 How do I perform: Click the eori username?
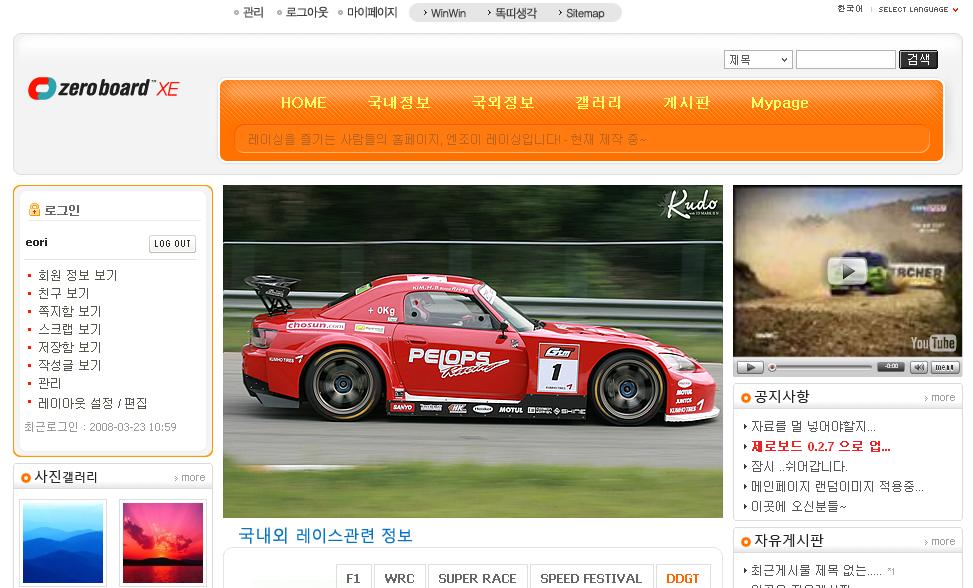[37, 242]
